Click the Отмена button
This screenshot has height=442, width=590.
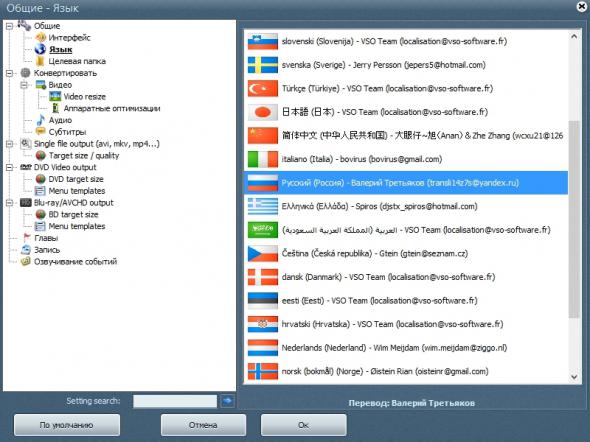point(203,425)
